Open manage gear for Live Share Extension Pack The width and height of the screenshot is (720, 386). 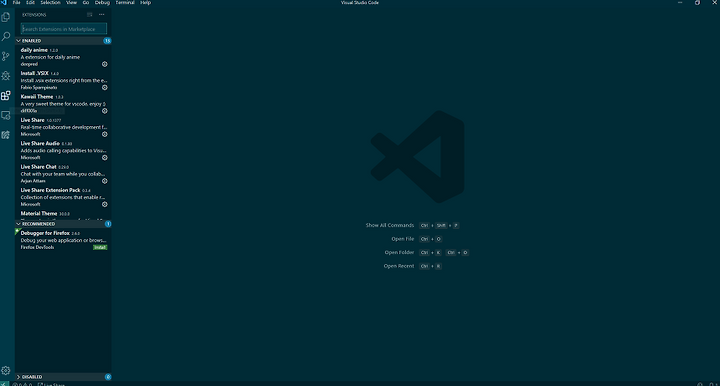click(x=105, y=204)
